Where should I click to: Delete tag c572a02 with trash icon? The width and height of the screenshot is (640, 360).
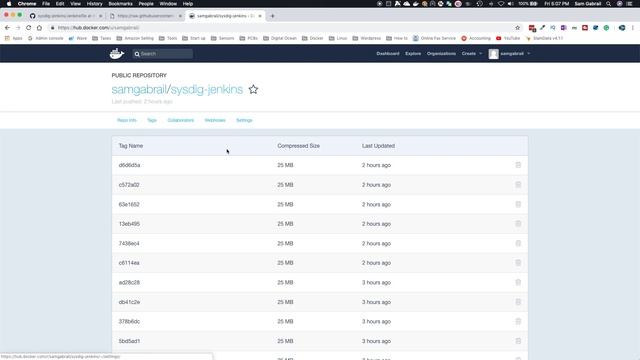click(518, 184)
